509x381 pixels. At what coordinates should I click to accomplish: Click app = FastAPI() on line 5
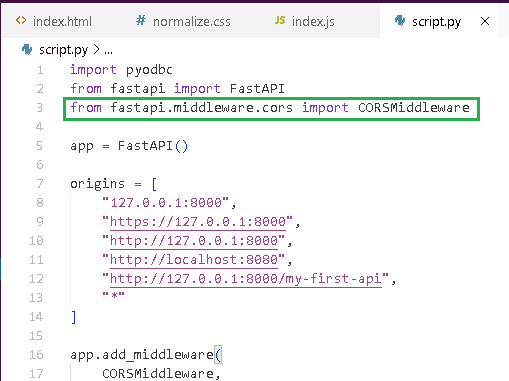129,146
